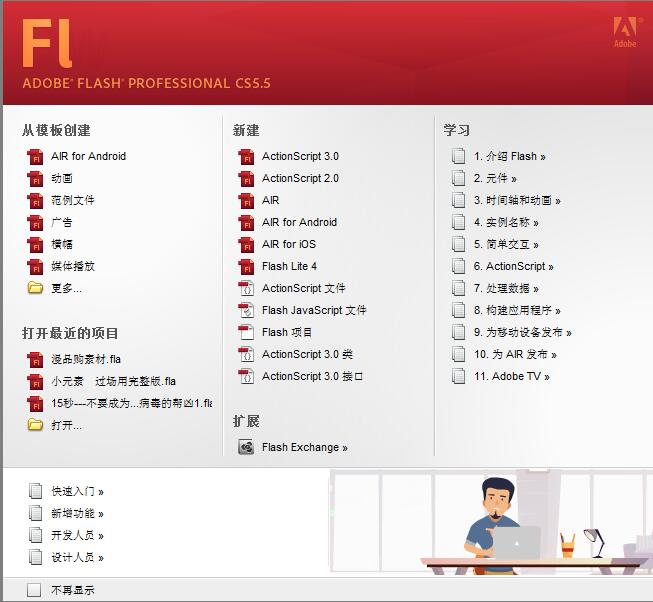
Task: Click the page icon beside 6. ActionScript
Action: 459,266
